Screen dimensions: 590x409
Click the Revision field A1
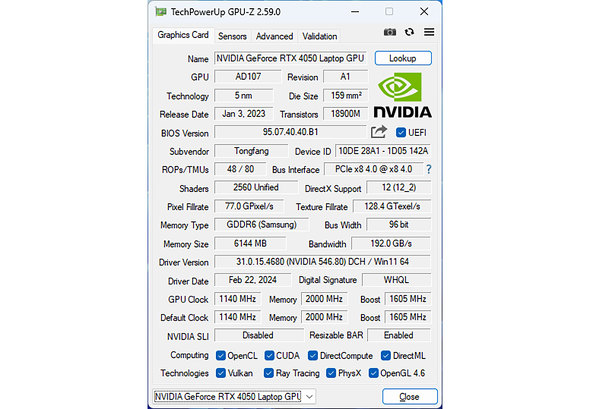[x=345, y=77]
